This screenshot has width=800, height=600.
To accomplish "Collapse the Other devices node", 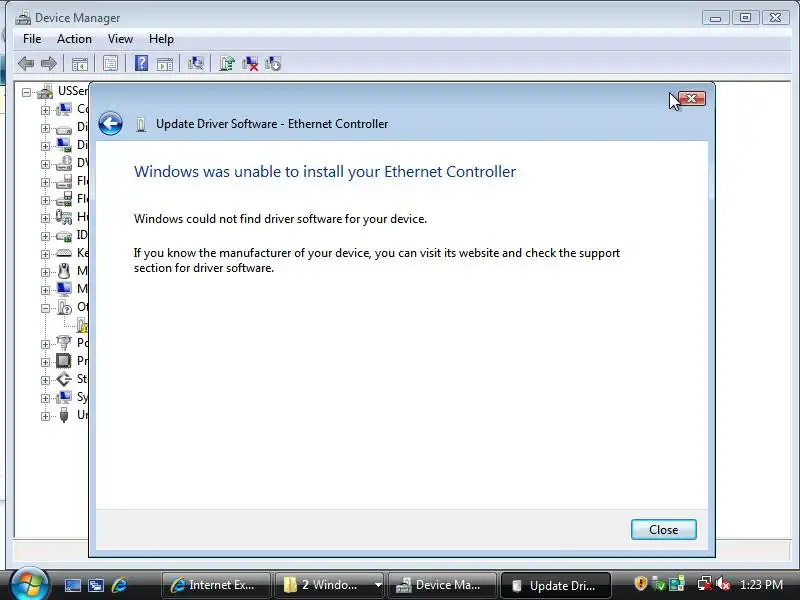I will pos(45,308).
